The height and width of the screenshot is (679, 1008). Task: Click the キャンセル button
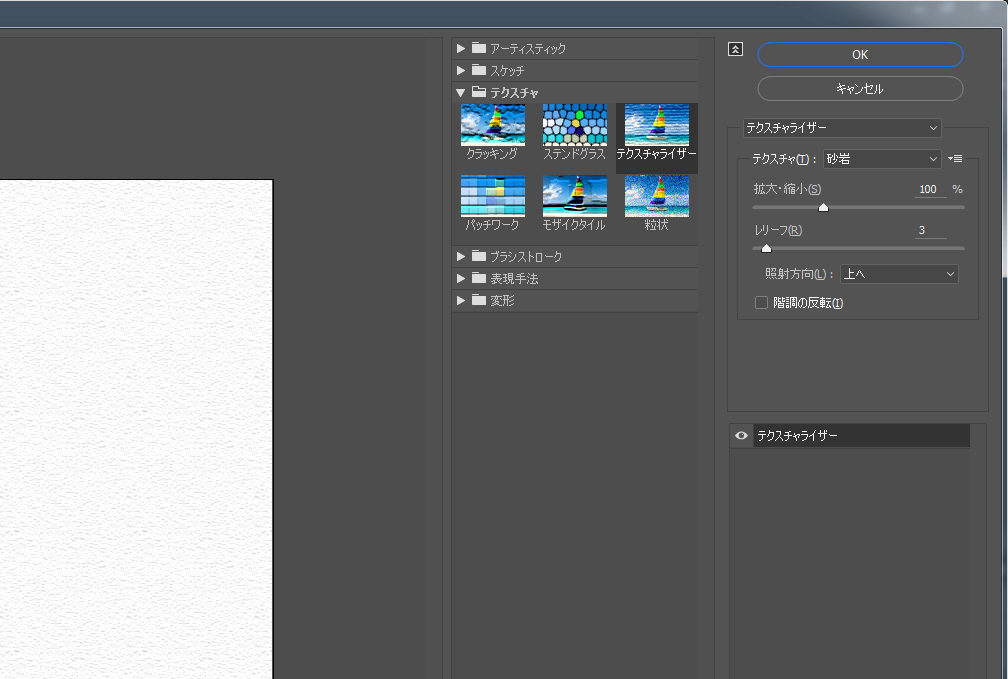coord(860,89)
